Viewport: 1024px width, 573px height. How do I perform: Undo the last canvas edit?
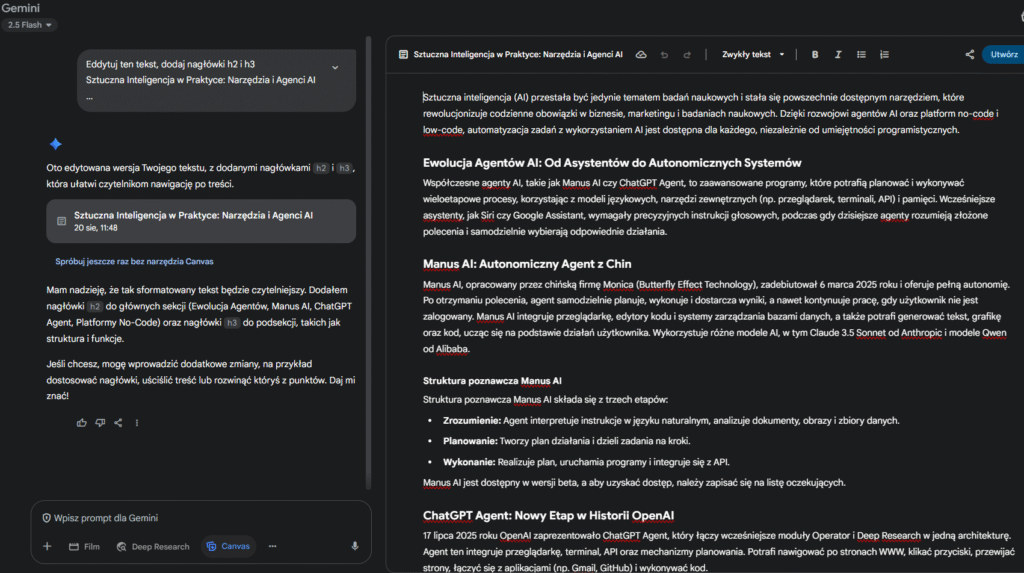[x=664, y=55]
